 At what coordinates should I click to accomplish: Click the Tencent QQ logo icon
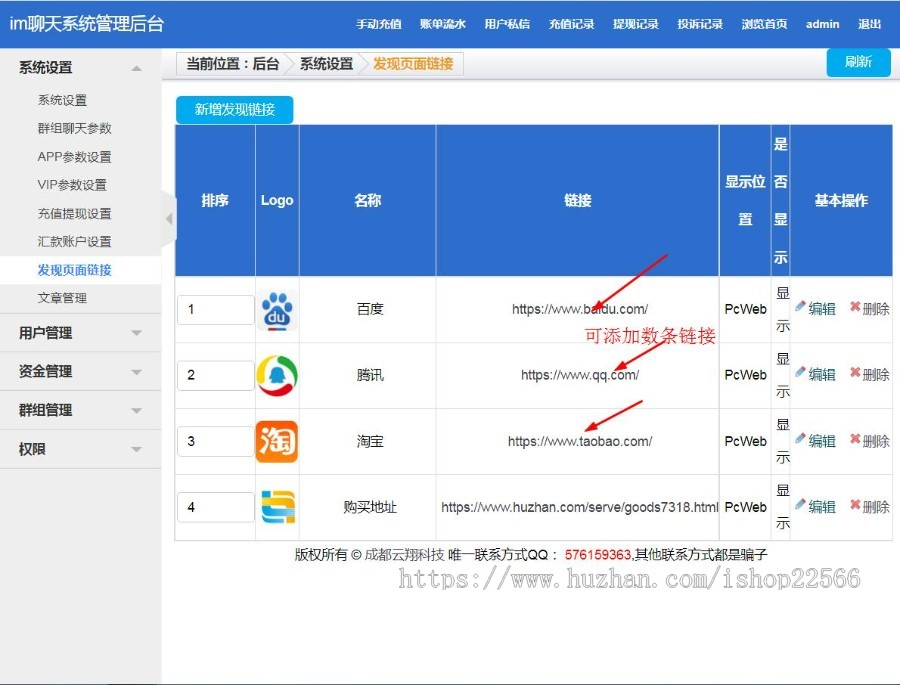coord(277,375)
